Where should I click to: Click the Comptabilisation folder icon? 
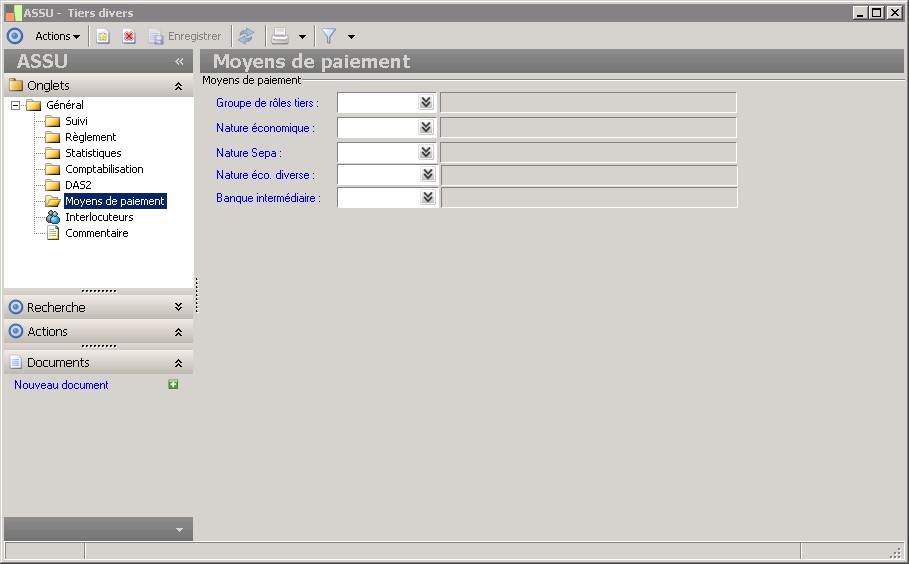pos(53,169)
